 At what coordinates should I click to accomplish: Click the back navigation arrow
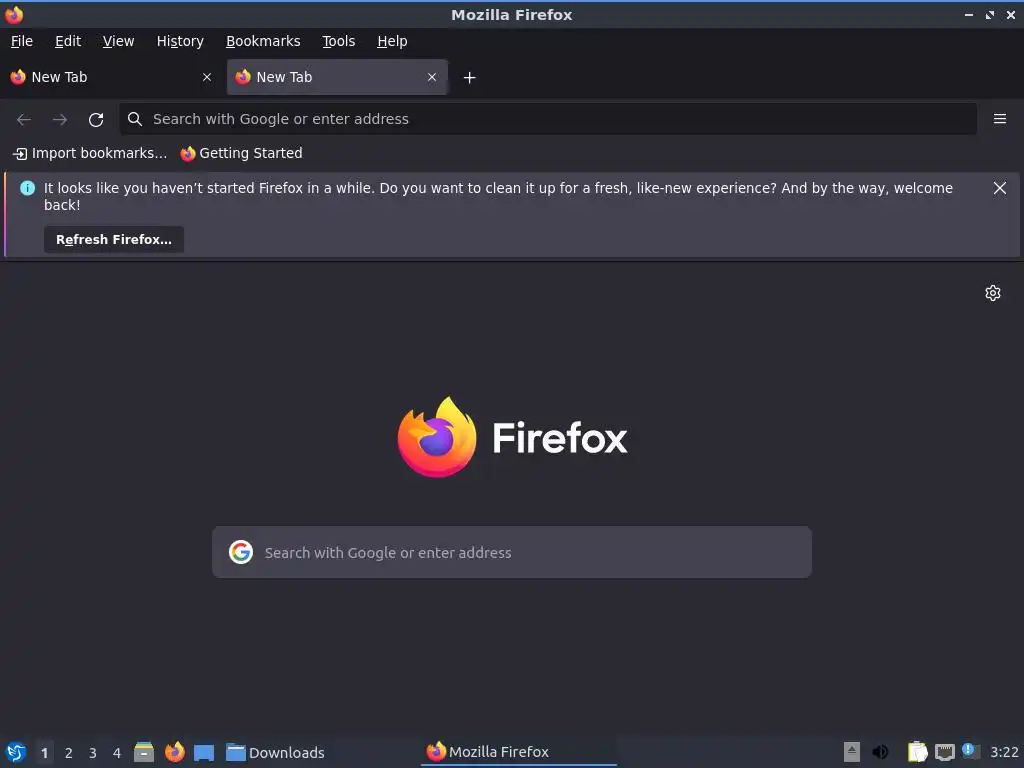click(24, 120)
